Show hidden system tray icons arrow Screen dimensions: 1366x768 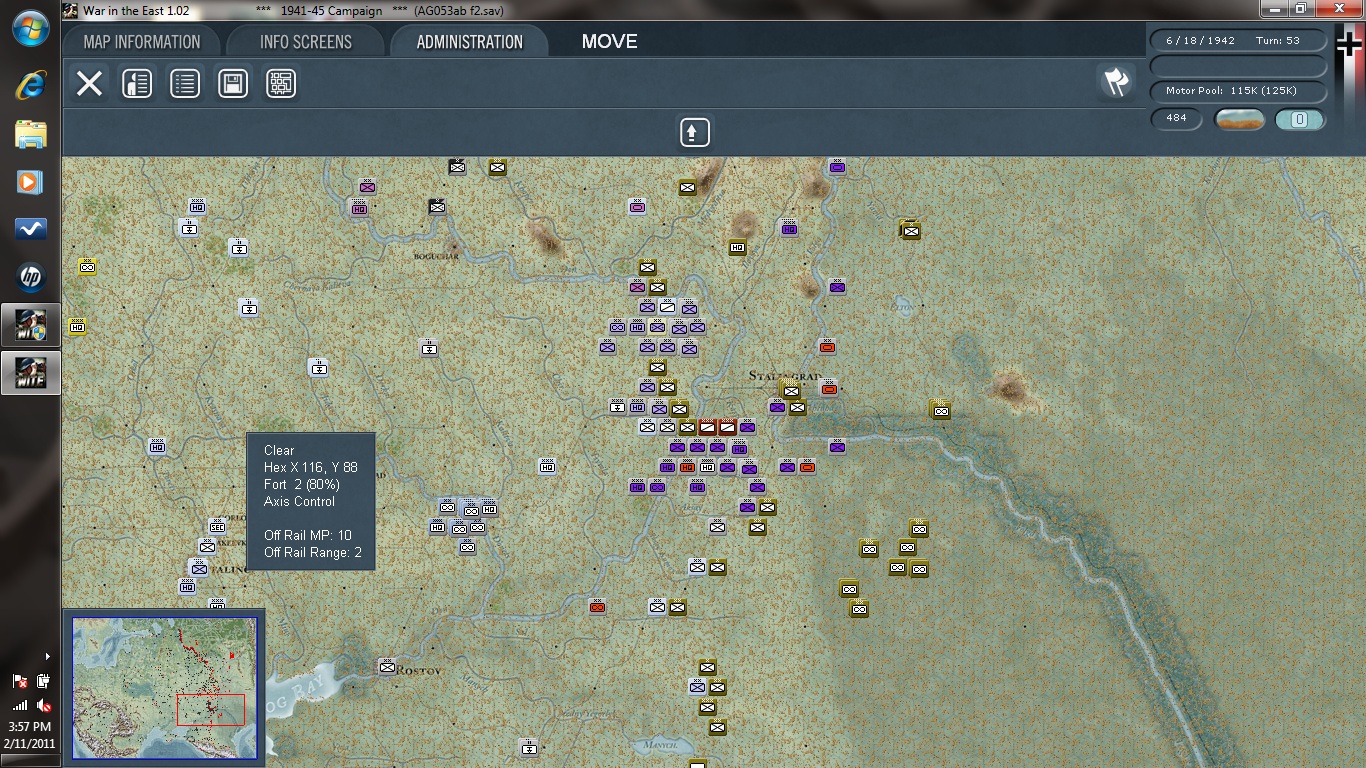click(48, 657)
